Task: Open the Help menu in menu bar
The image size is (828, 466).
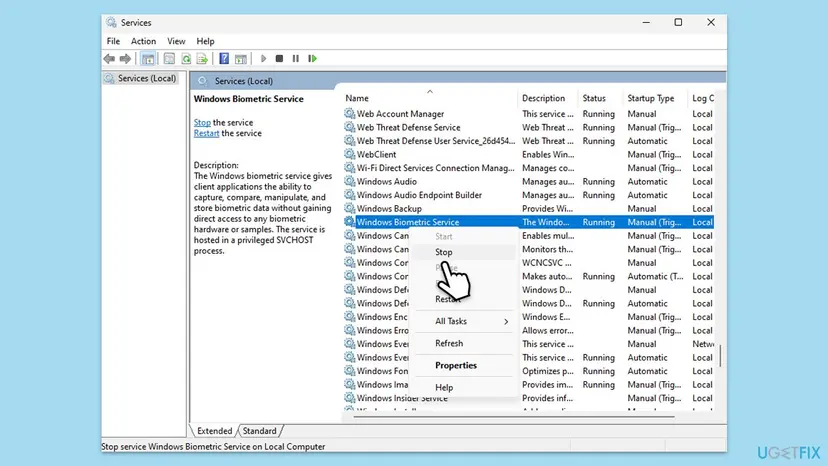Action: (205, 41)
